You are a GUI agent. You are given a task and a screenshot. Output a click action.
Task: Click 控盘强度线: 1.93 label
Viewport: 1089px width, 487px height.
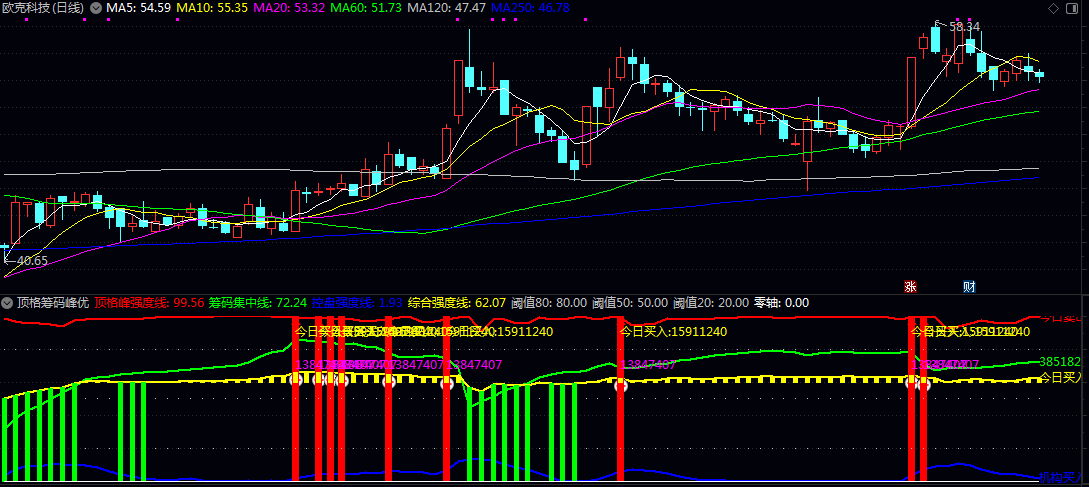(356, 303)
